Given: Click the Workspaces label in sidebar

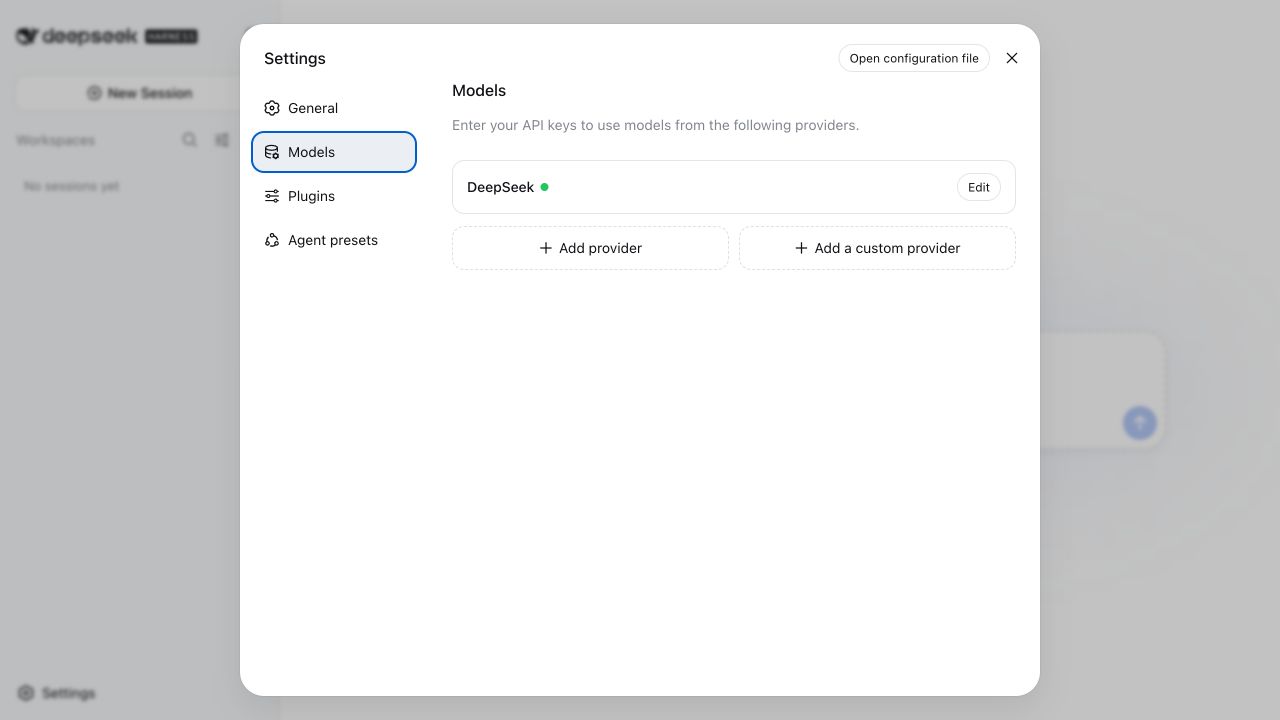Looking at the screenshot, I should 56,140.
